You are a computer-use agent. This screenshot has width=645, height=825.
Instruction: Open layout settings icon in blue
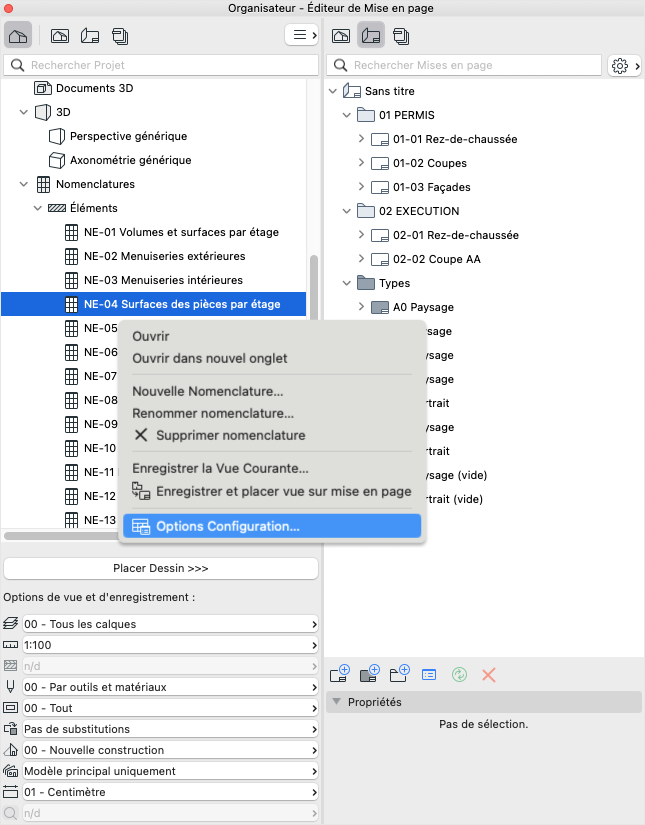pos(429,675)
